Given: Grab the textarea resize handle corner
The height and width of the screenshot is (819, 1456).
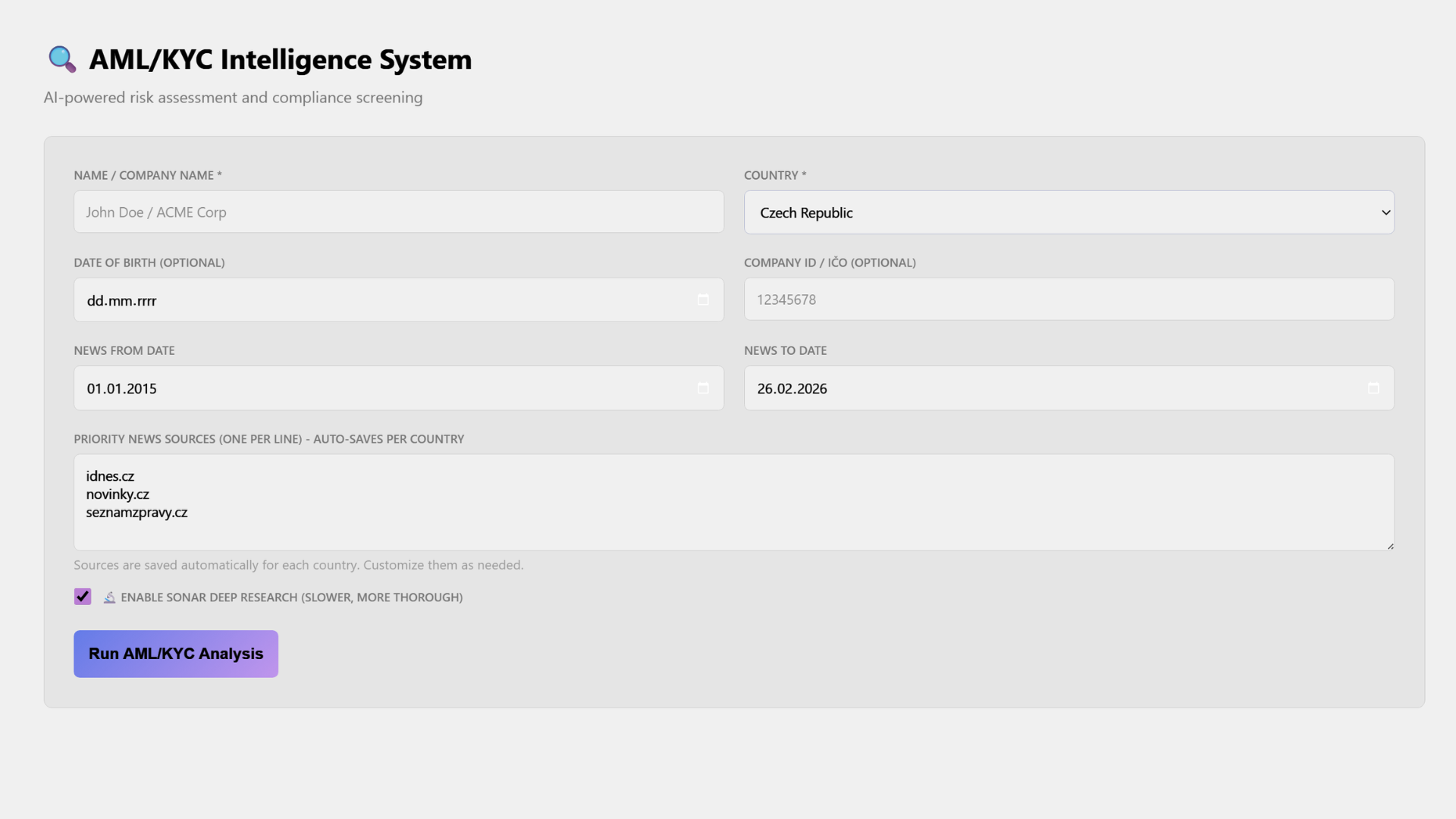Looking at the screenshot, I should point(1390,546).
